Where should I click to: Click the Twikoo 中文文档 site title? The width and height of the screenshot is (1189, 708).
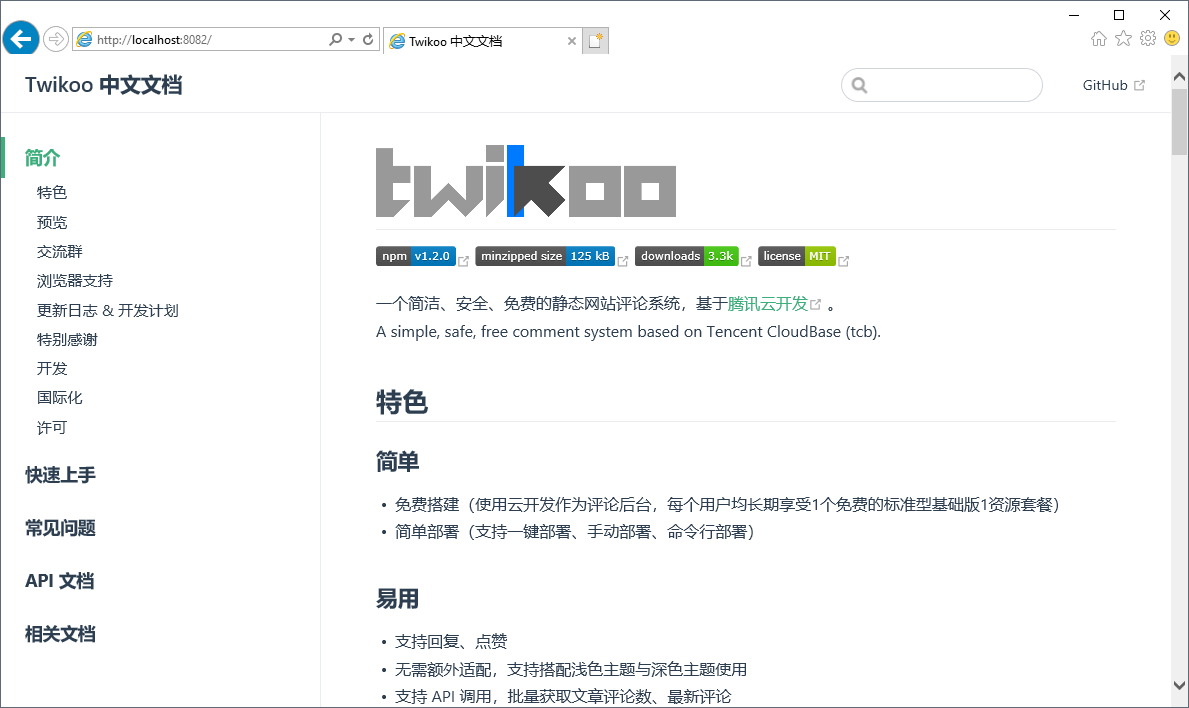coord(103,85)
